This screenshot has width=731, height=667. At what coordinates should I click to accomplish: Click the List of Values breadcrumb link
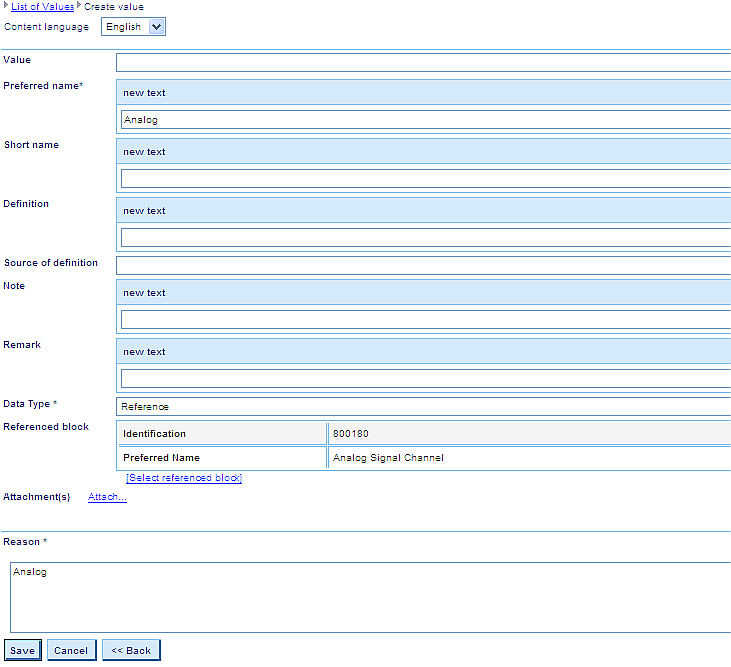pyautogui.click(x=42, y=7)
